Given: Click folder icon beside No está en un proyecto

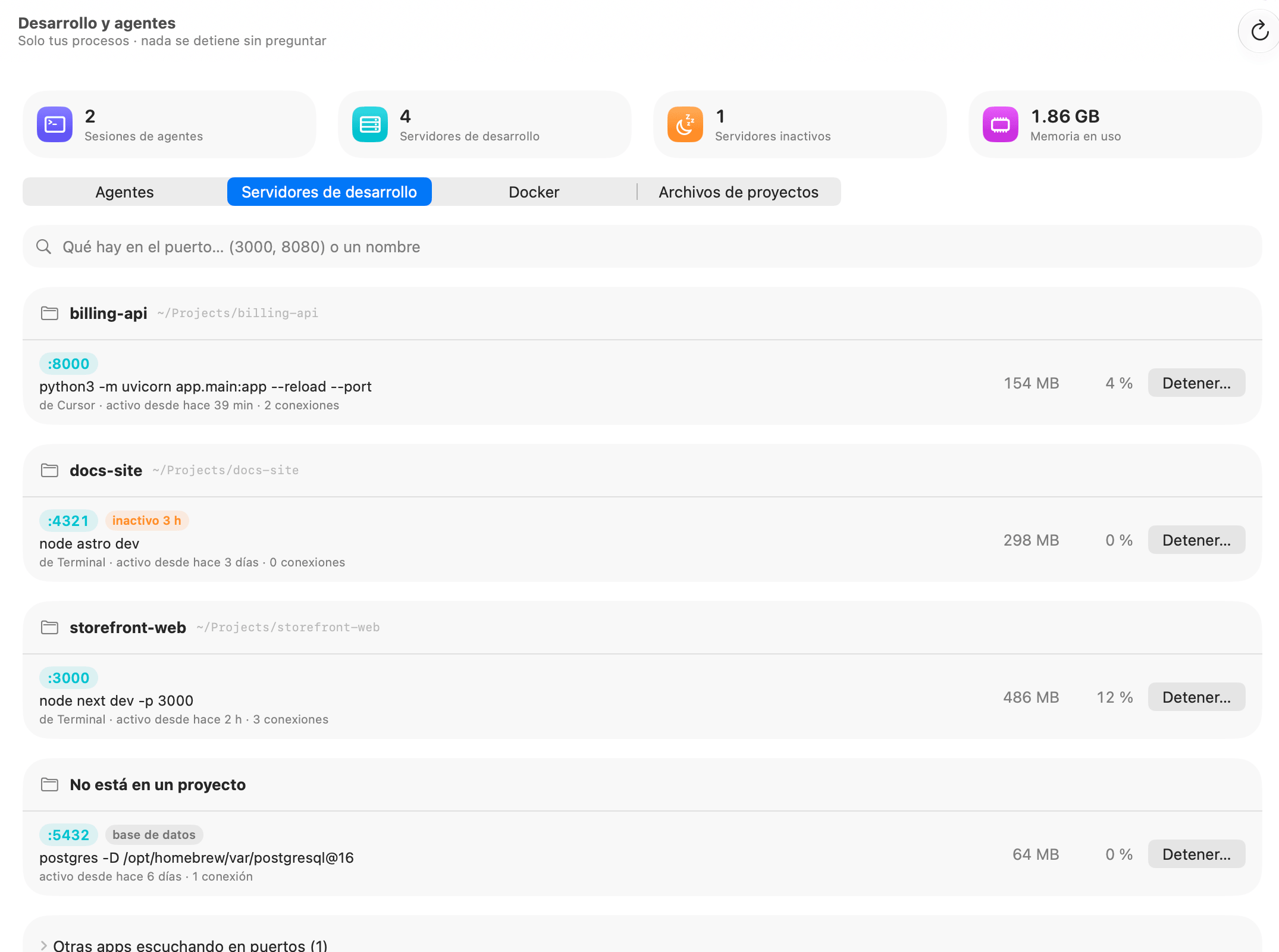Looking at the screenshot, I should 49,784.
